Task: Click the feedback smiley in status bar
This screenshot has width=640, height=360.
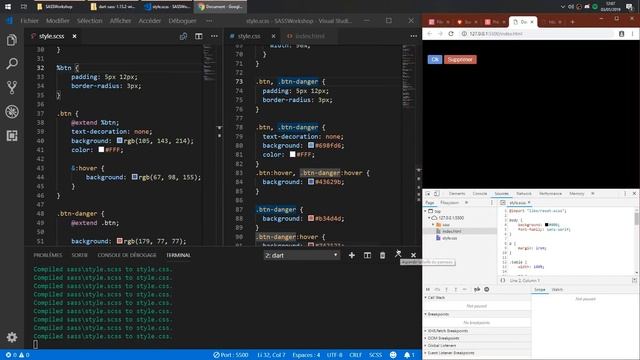Action: (393, 355)
